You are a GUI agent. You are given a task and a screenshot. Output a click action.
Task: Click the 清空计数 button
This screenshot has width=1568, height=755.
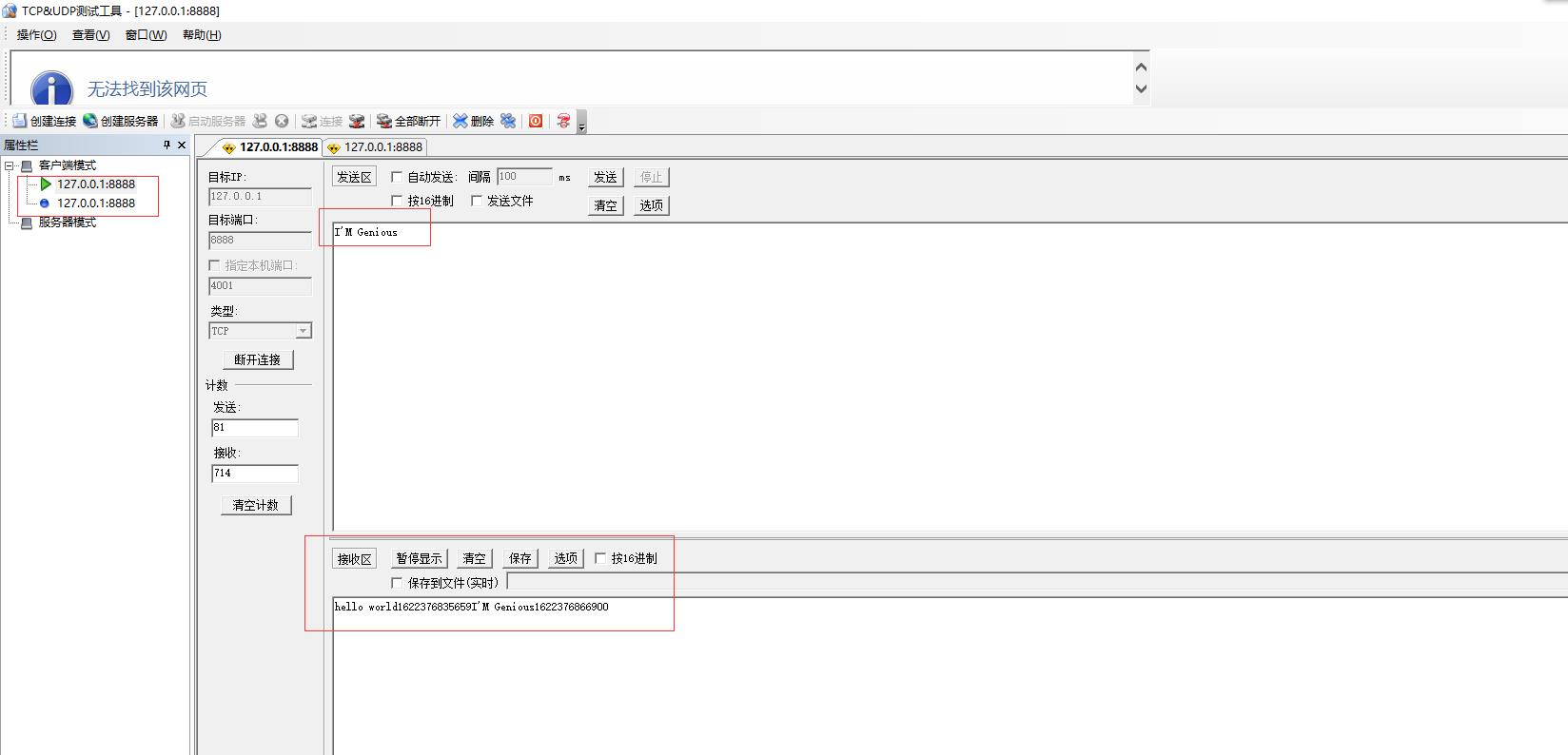pos(256,505)
